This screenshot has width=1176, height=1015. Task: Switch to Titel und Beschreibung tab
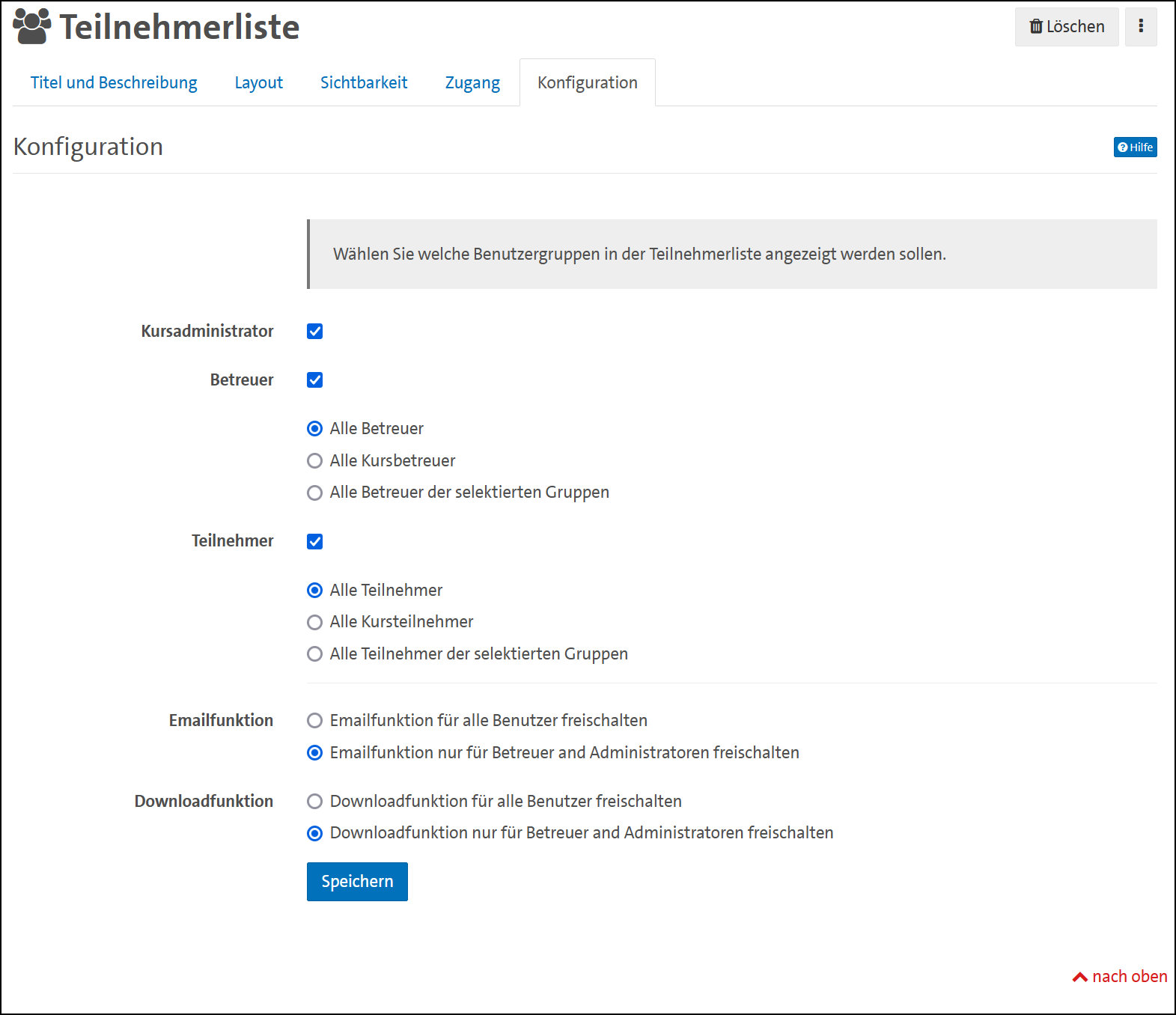pyautogui.click(x=114, y=82)
